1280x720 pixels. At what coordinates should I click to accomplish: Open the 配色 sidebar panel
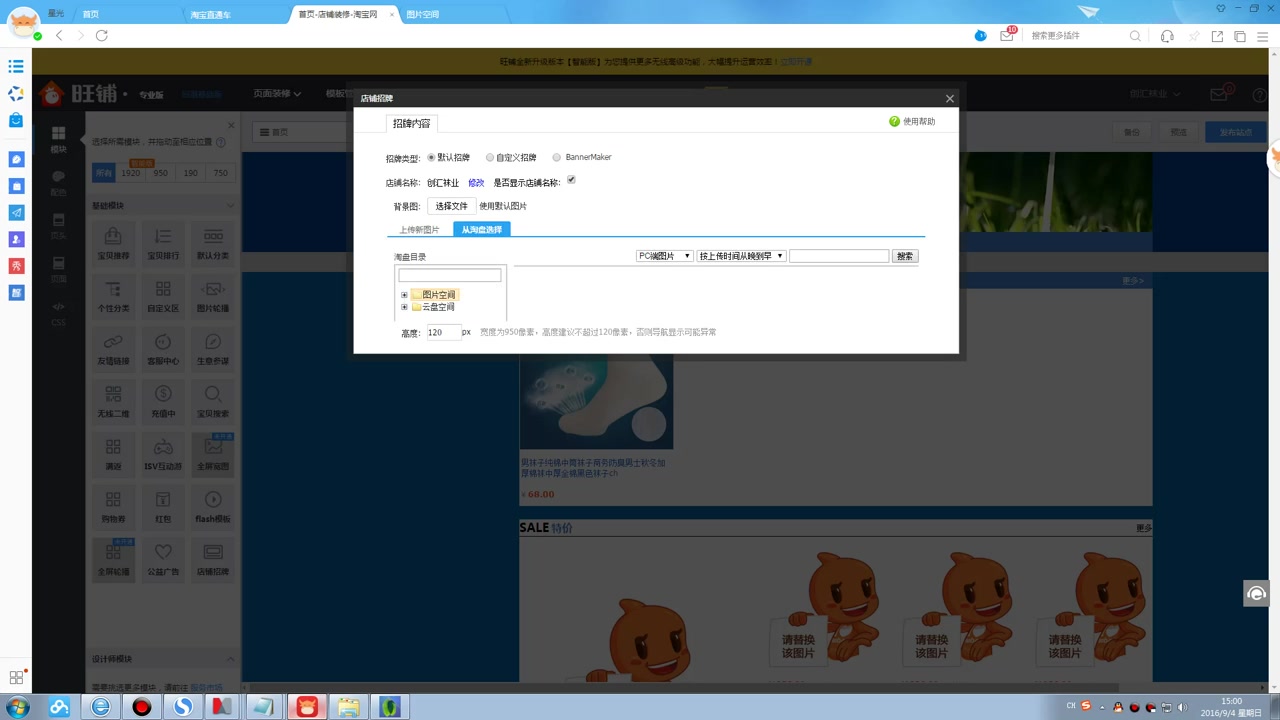pyautogui.click(x=58, y=183)
